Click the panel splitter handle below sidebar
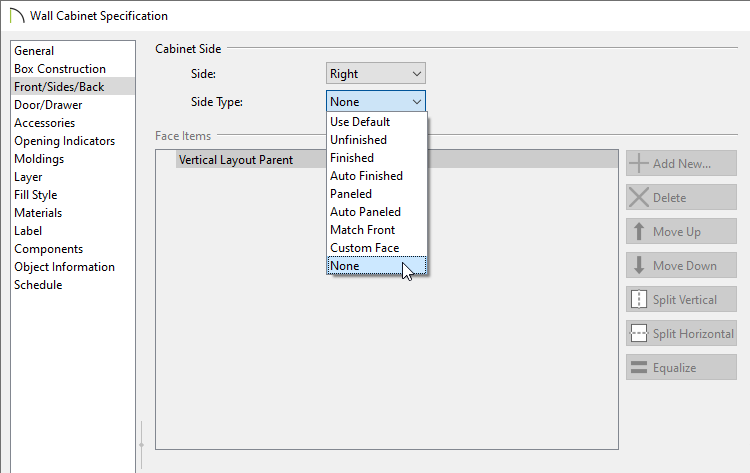 [142, 445]
